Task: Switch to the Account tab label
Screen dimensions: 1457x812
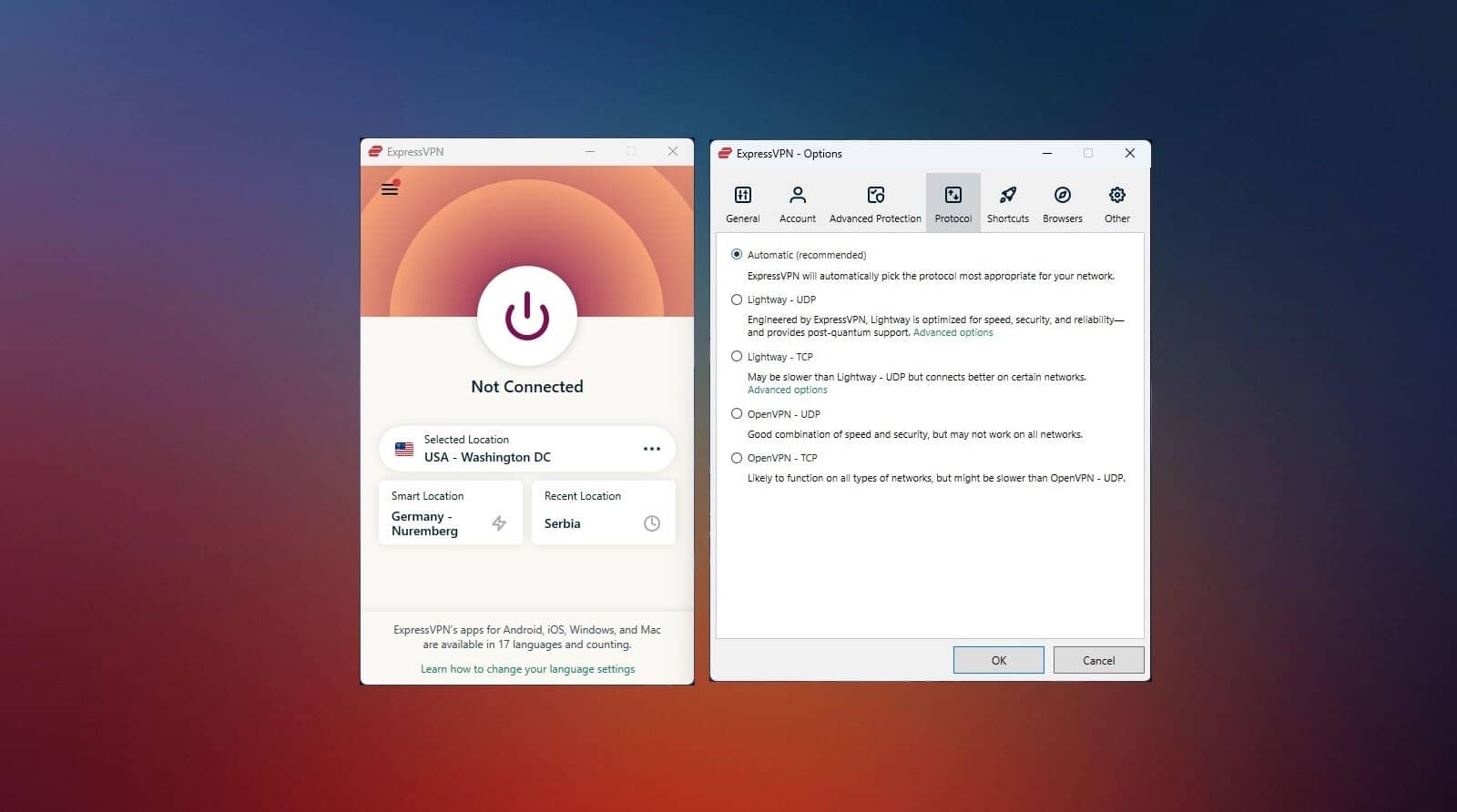Action: click(x=798, y=218)
